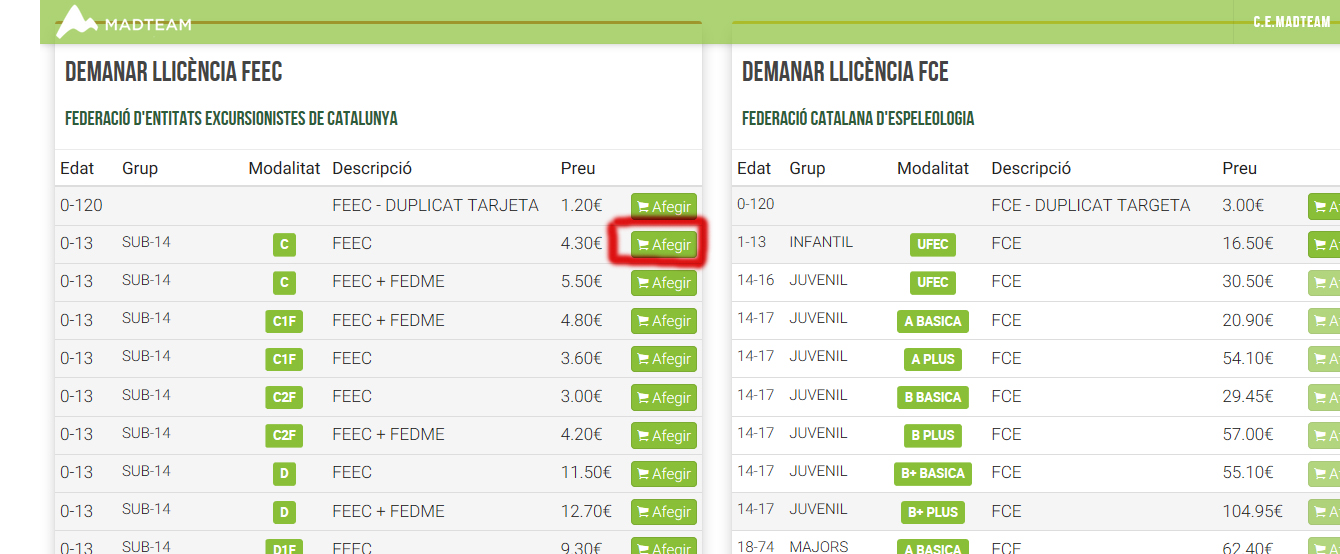Click the 1.20€ price
Image resolution: width=1340 pixels, height=554 pixels.
[x=582, y=205]
